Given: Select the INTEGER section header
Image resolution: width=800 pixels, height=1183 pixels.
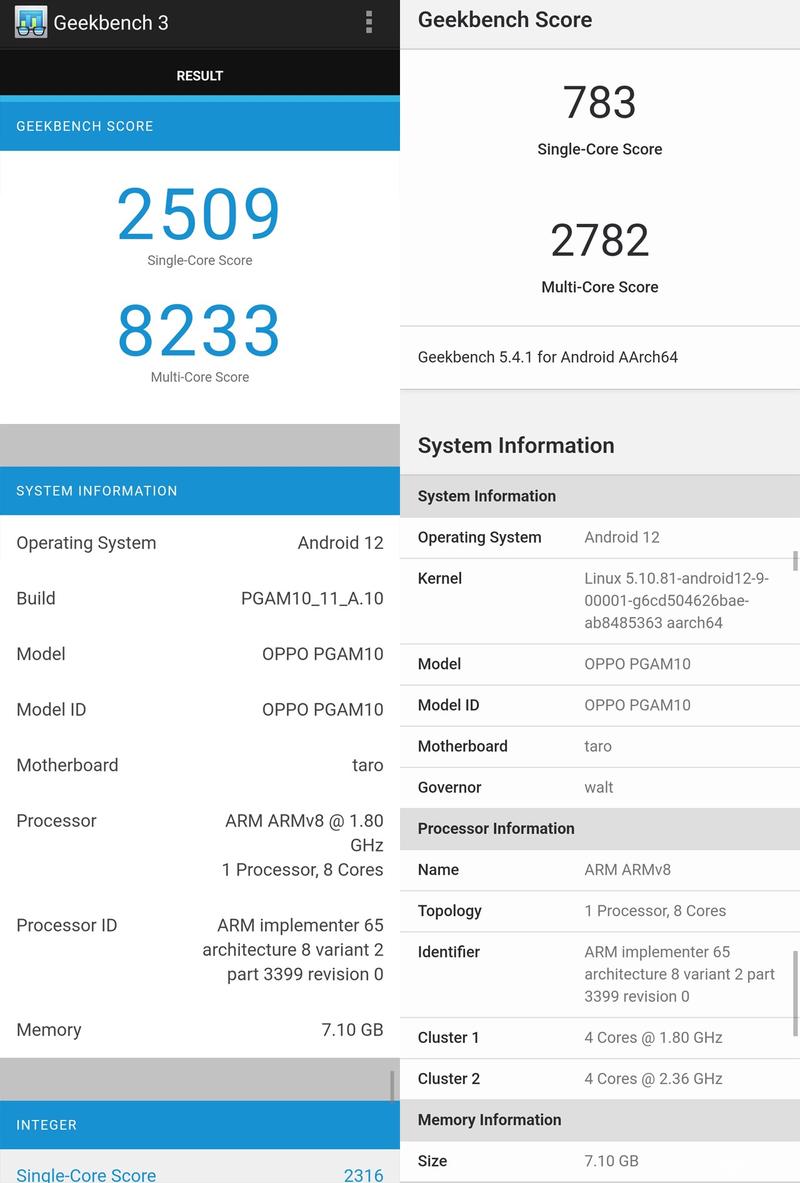Looking at the screenshot, I should click(200, 1124).
